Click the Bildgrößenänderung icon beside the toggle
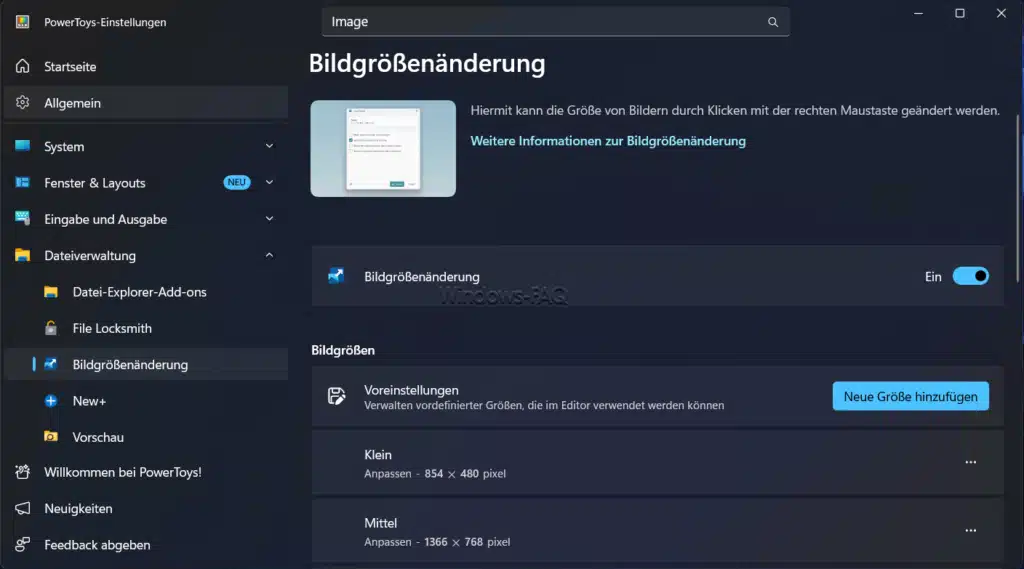Screen dimensions: 1024x569 tap(336, 276)
